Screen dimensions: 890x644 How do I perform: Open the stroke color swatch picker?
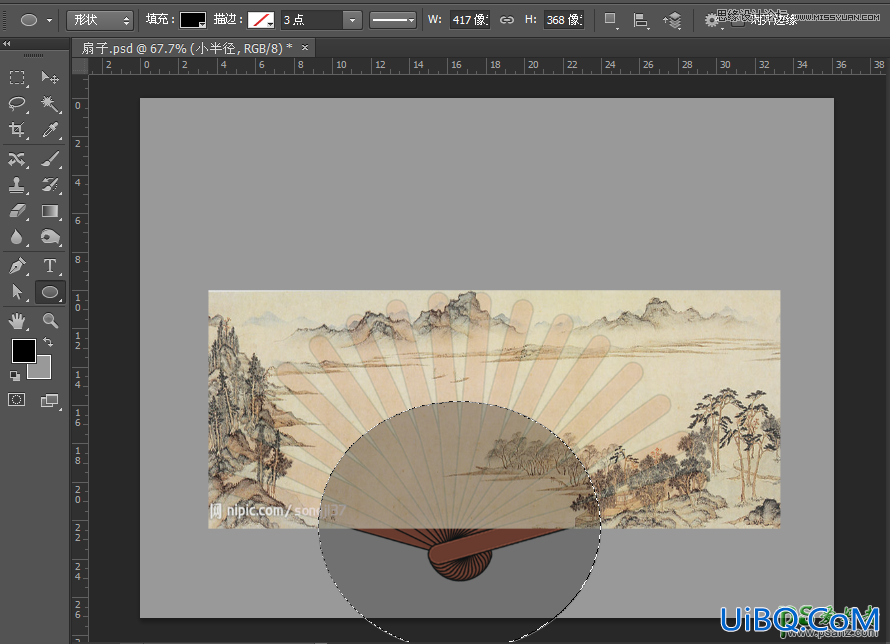(261, 20)
